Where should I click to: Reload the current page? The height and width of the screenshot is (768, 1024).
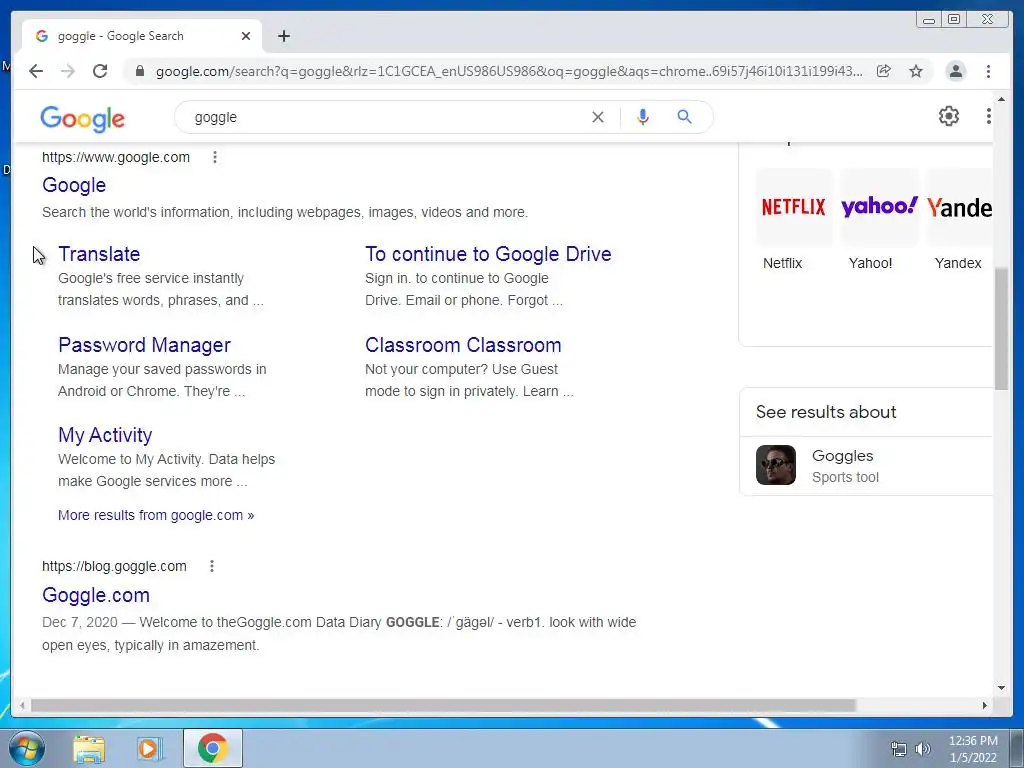coord(100,71)
